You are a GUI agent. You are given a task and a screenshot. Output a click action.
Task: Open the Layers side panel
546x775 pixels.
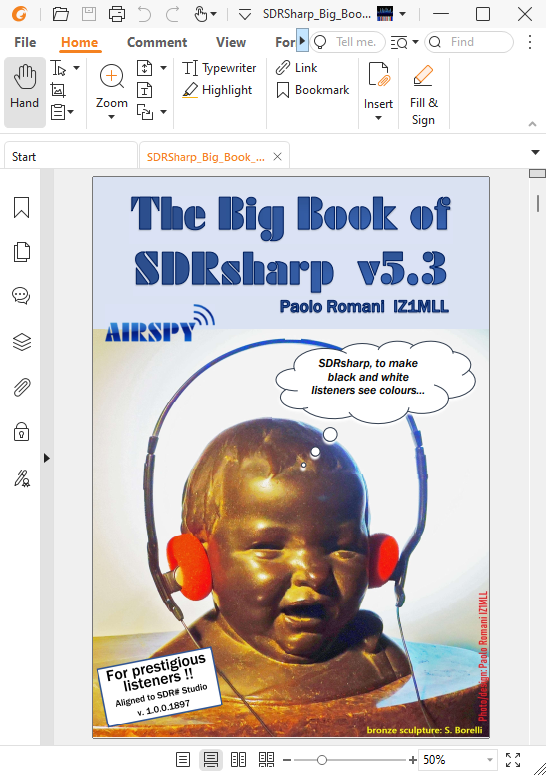tap(21, 342)
